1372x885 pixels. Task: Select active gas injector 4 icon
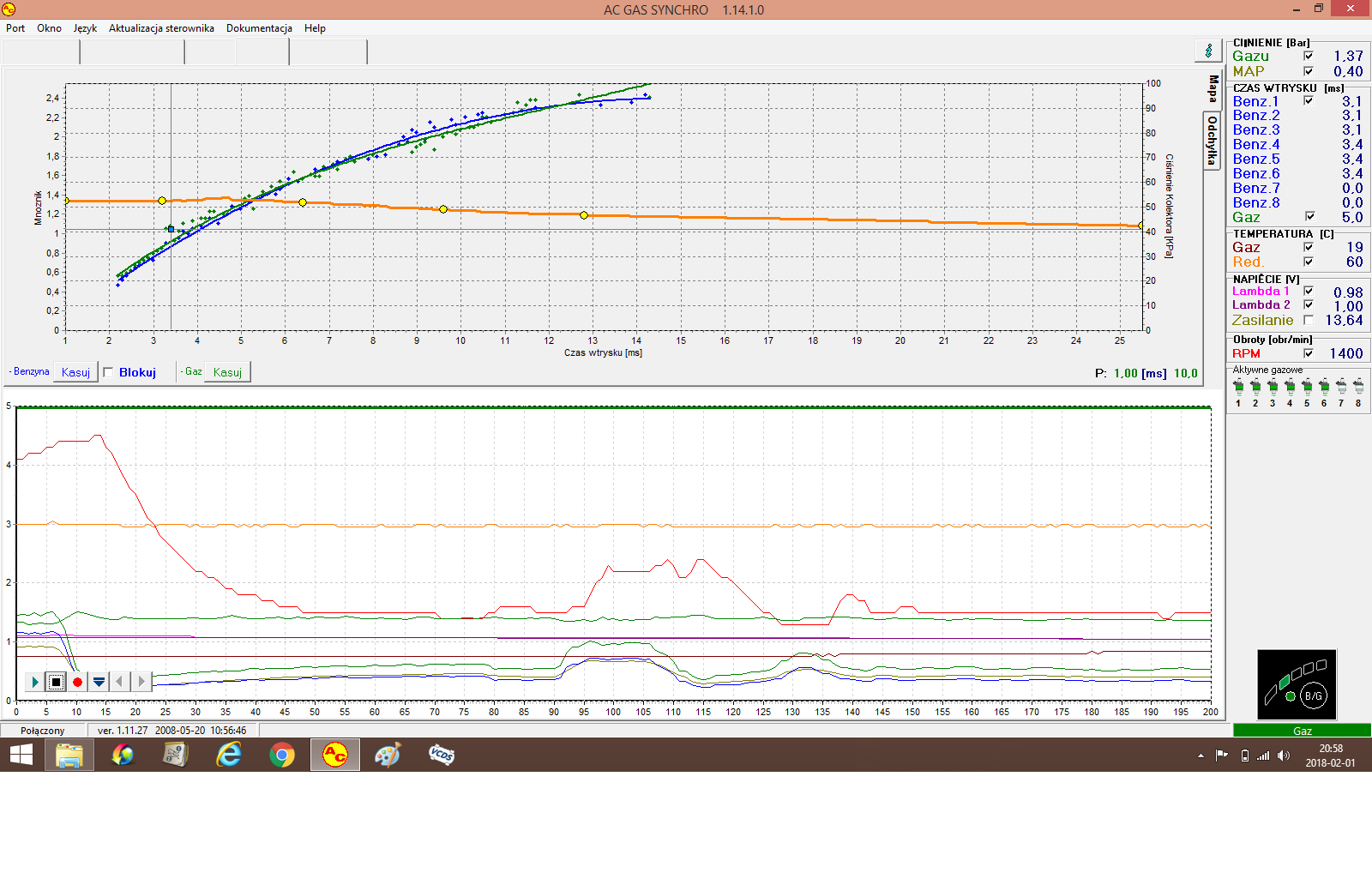pos(1290,387)
